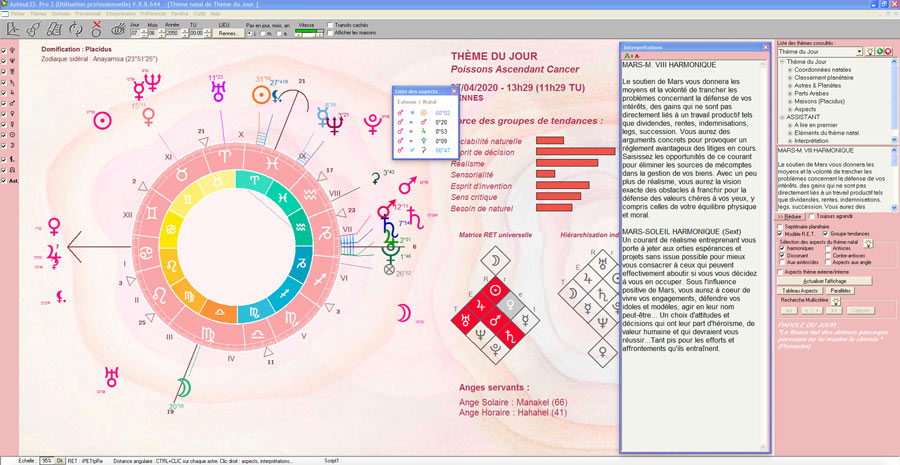This screenshot has width=900, height=465.
Task: Click the hand-shaped icon in the toolbar
Action: (x=34, y=29)
